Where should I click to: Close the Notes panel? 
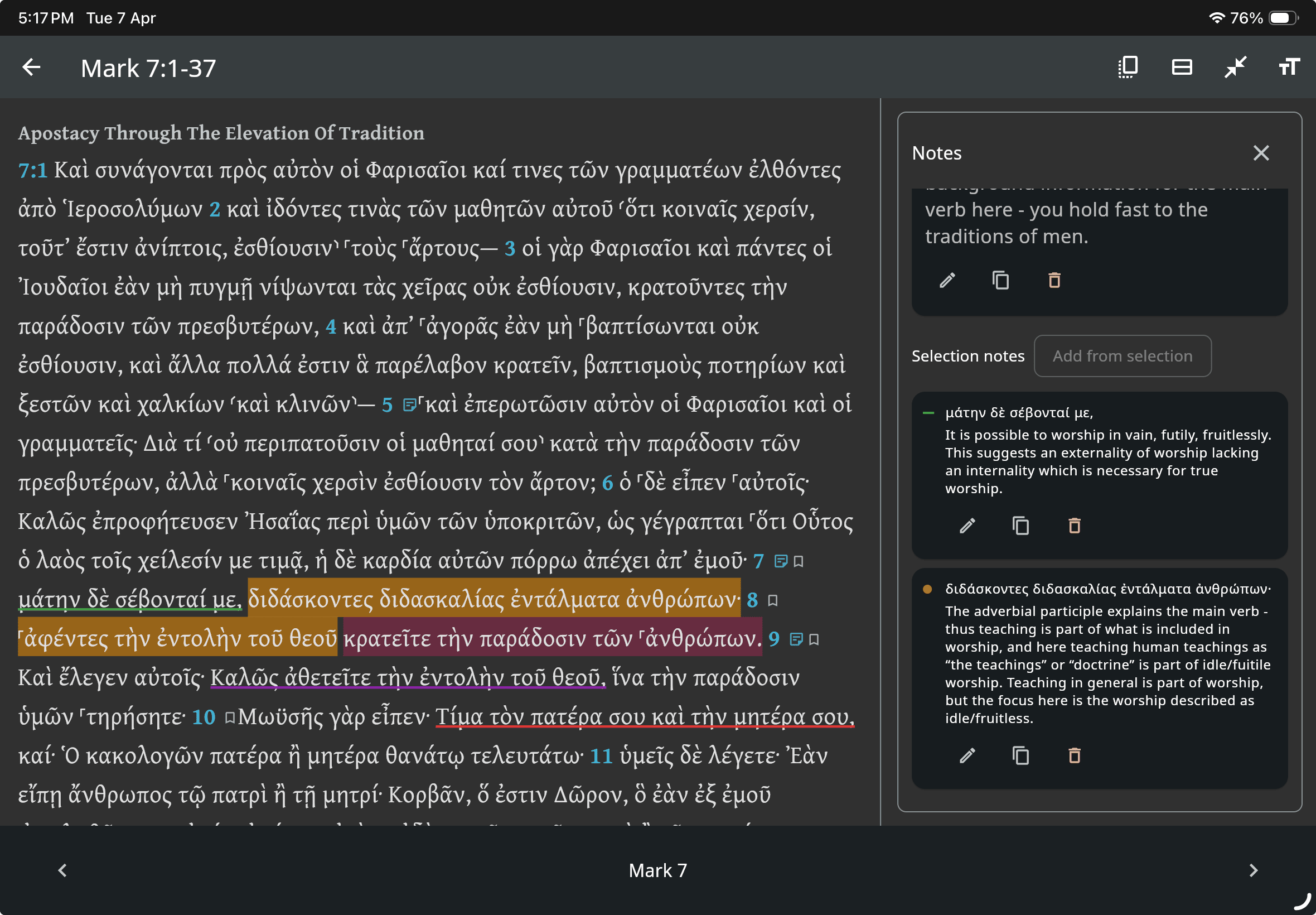click(1260, 153)
